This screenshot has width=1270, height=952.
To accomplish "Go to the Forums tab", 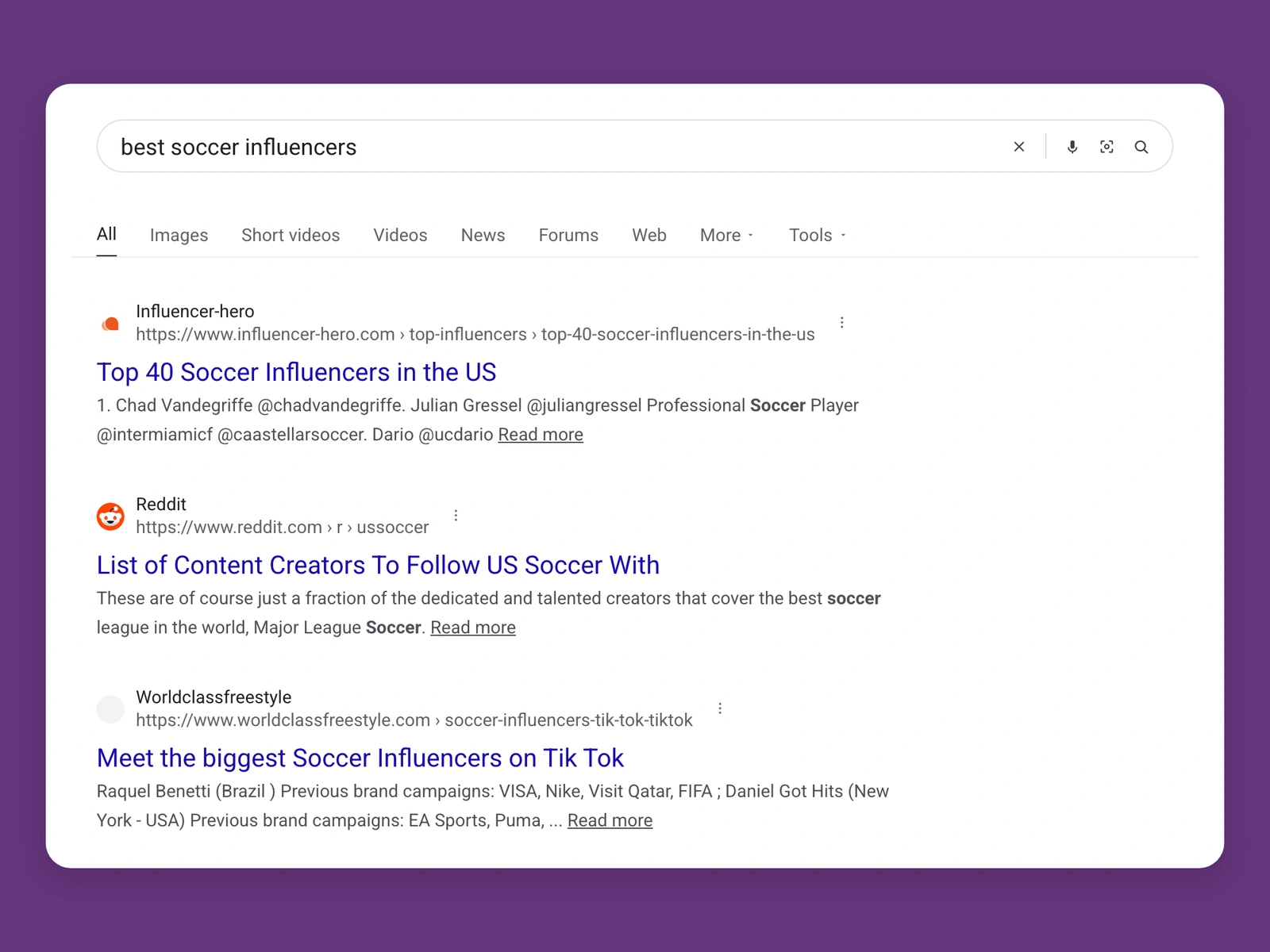I will click(x=568, y=236).
